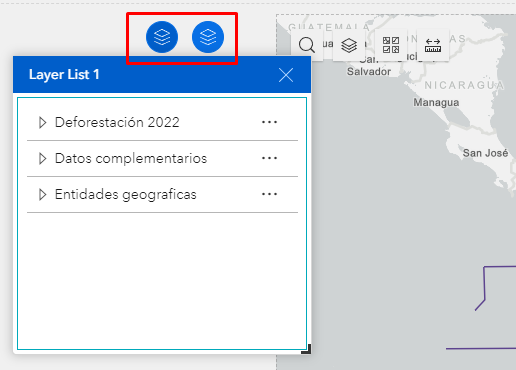The height and width of the screenshot is (370, 516).
Task: Click the first blue layers widget button
Action: pos(162,37)
